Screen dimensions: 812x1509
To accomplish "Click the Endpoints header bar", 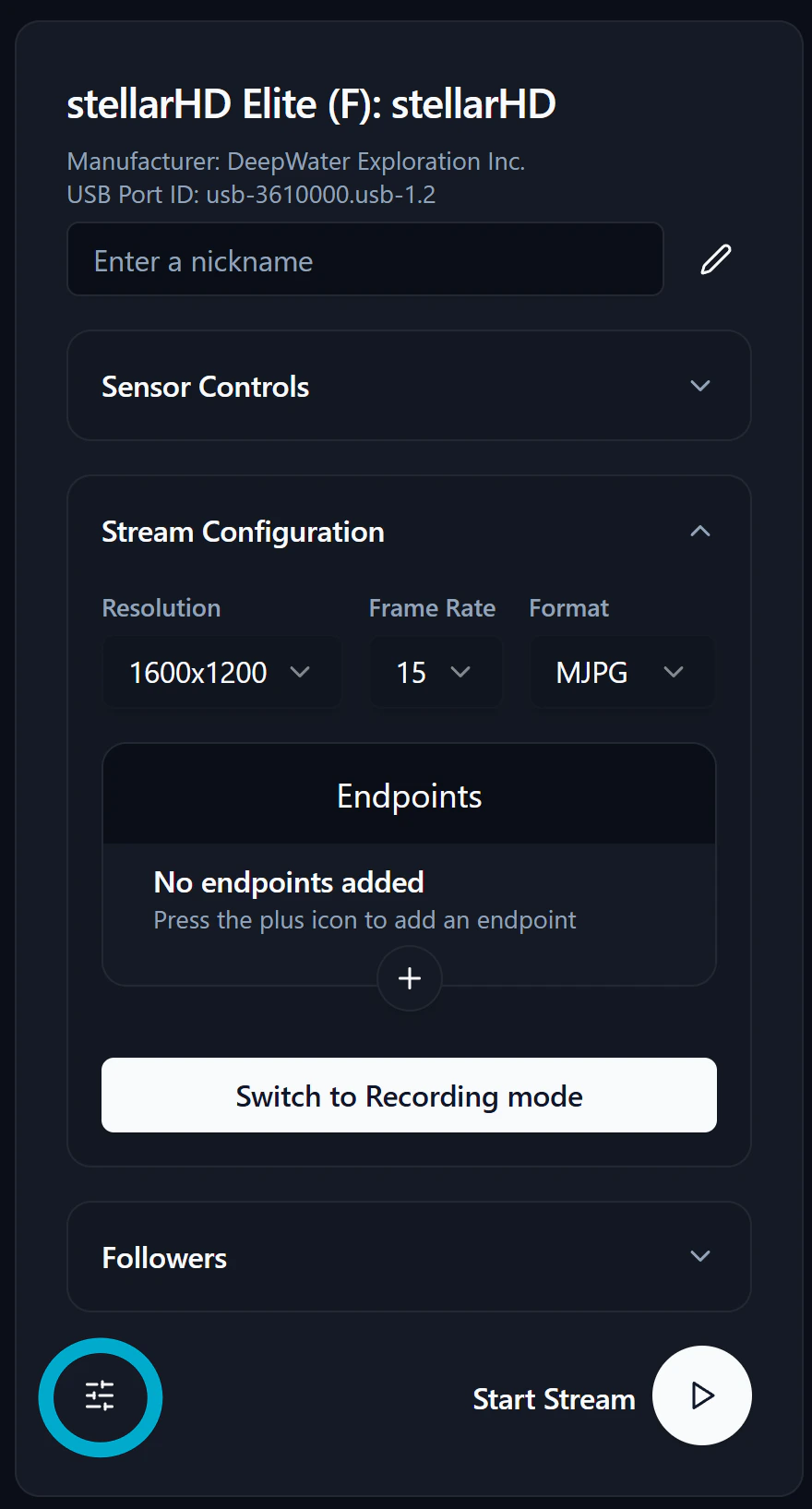I will (x=409, y=795).
